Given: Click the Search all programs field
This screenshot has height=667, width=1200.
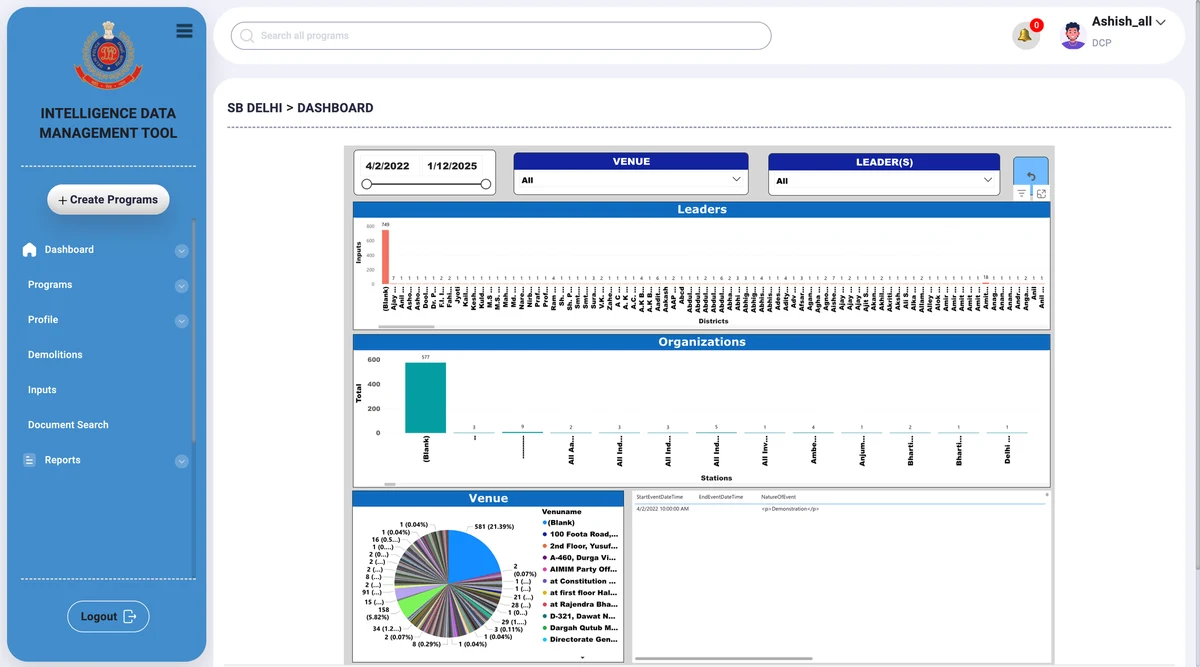Looking at the screenshot, I should click(501, 36).
